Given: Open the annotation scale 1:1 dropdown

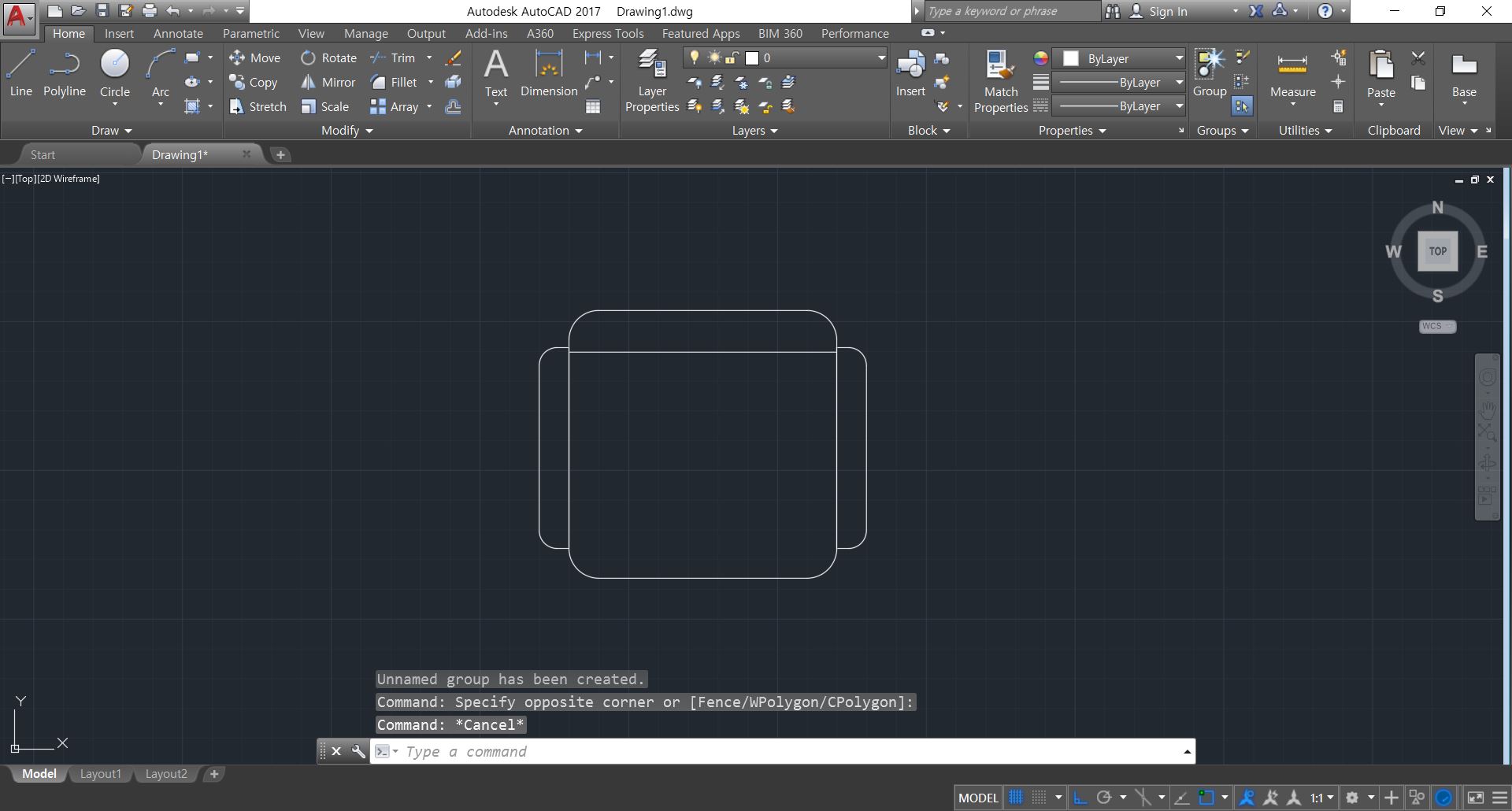Looking at the screenshot, I should [x=1322, y=798].
